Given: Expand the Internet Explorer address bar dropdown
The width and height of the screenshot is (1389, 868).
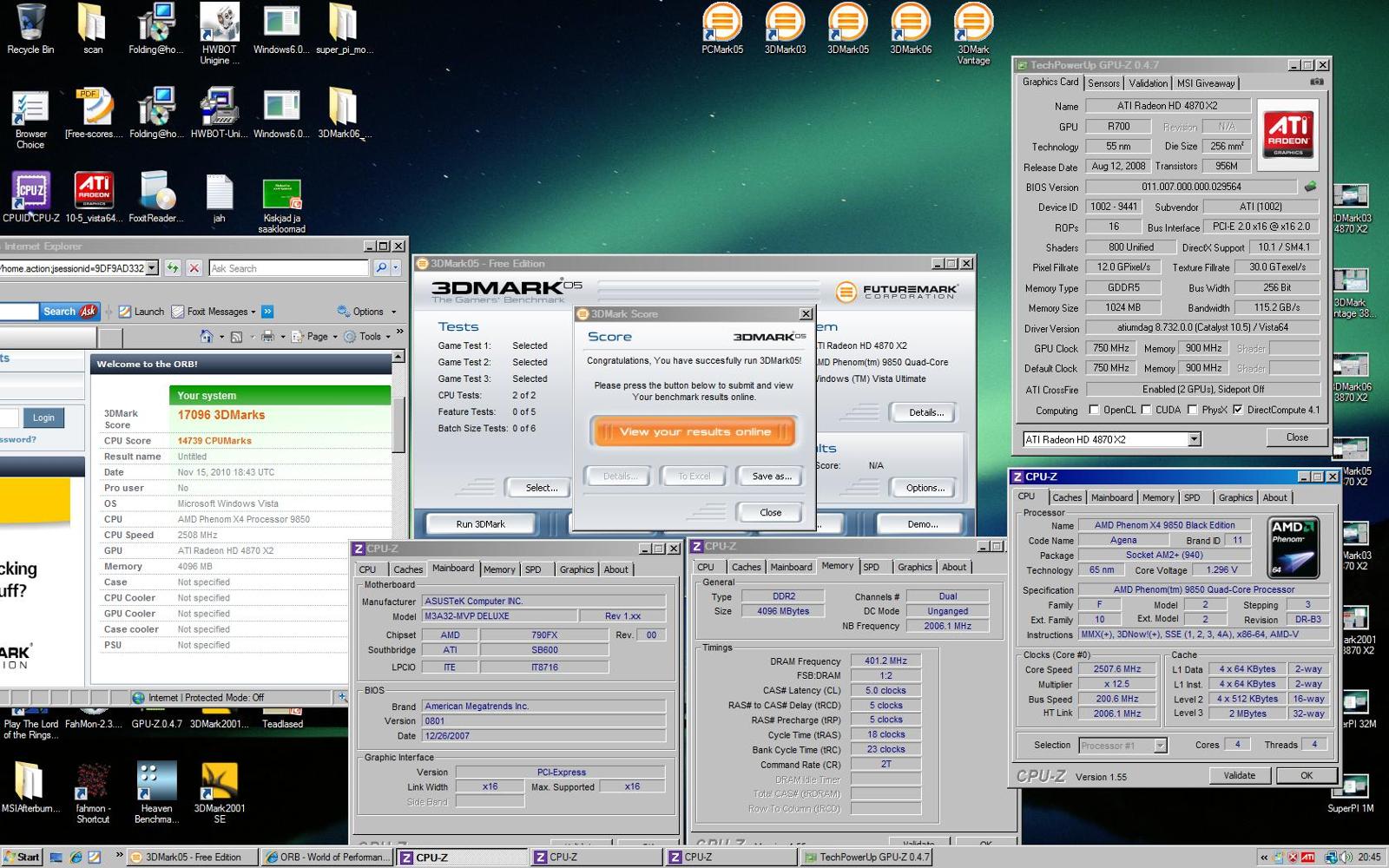Looking at the screenshot, I should click(x=152, y=268).
